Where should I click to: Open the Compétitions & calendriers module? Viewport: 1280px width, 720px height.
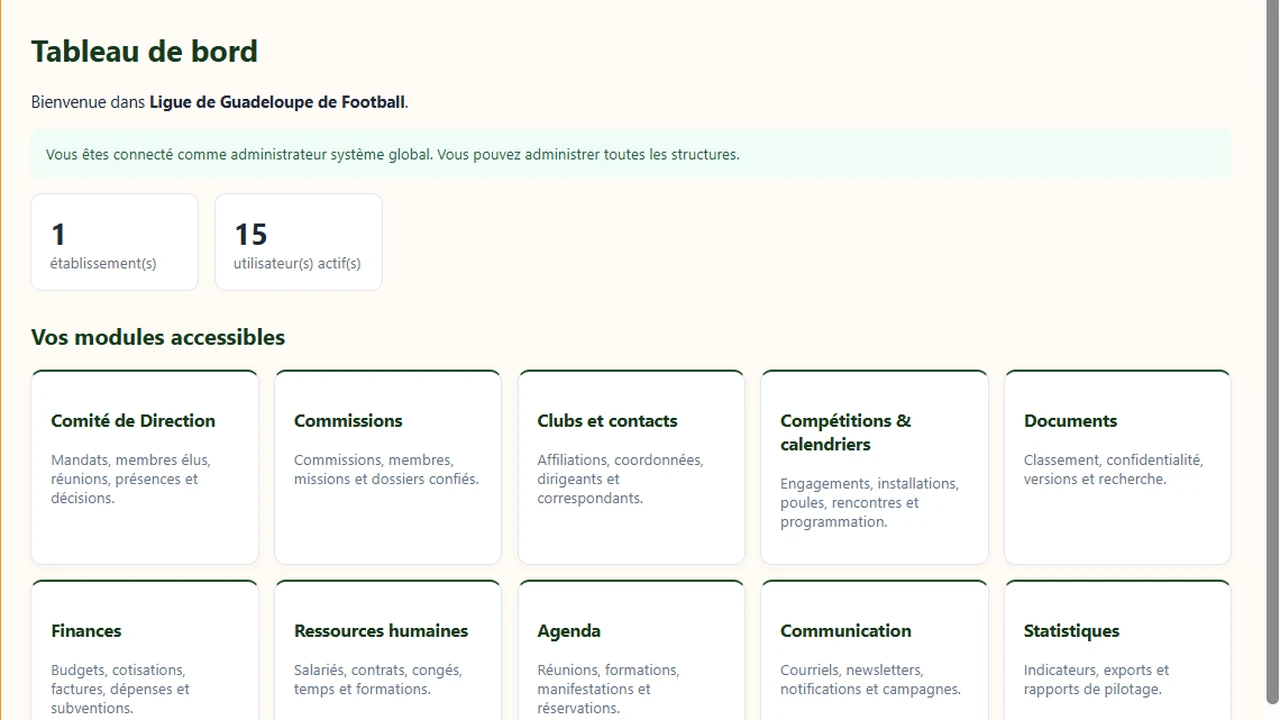click(x=875, y=467)
